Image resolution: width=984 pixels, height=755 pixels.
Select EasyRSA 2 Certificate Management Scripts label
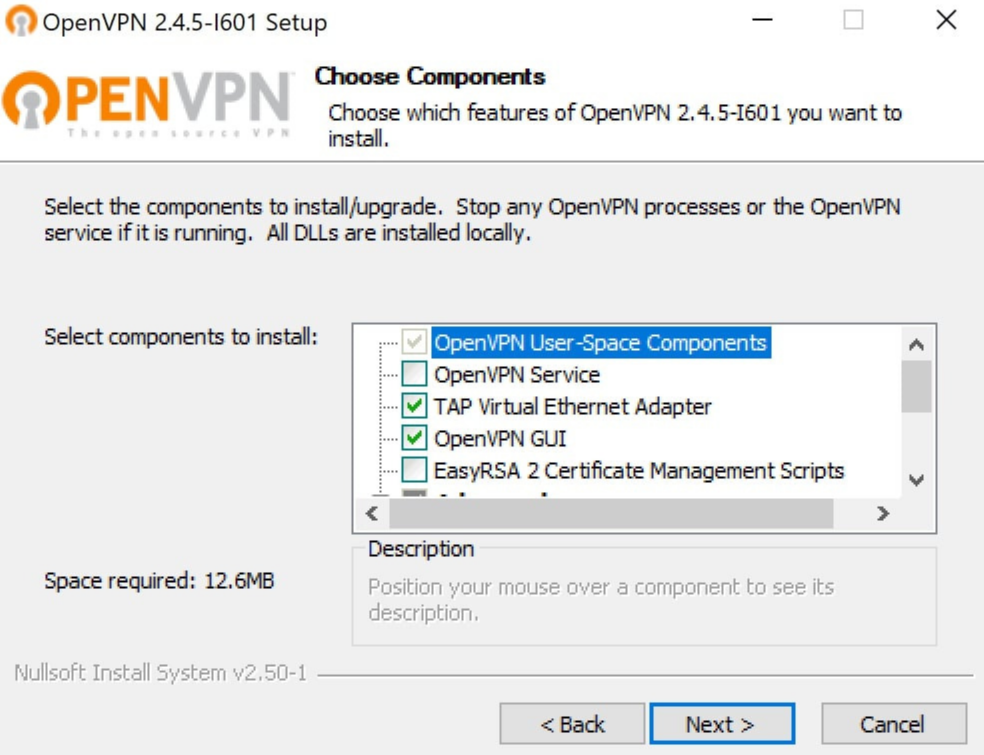639,471
